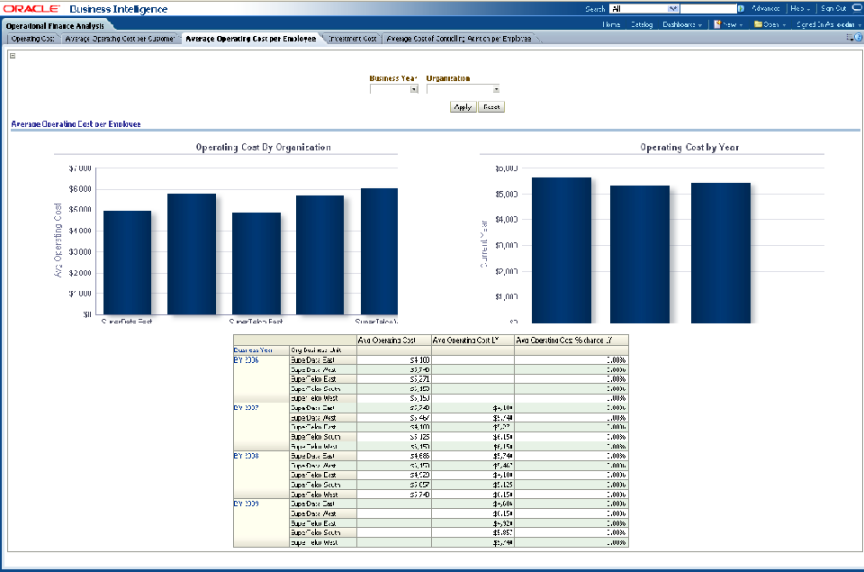Open the Organization dropdown
Screen dimensions: 864x572
coord(463,89)
